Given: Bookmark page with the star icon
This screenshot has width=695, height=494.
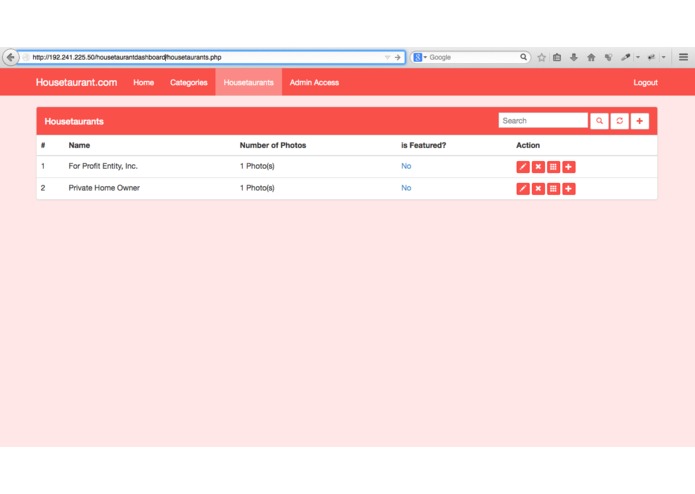Looking at the screenshot, I should pos(541,57).
